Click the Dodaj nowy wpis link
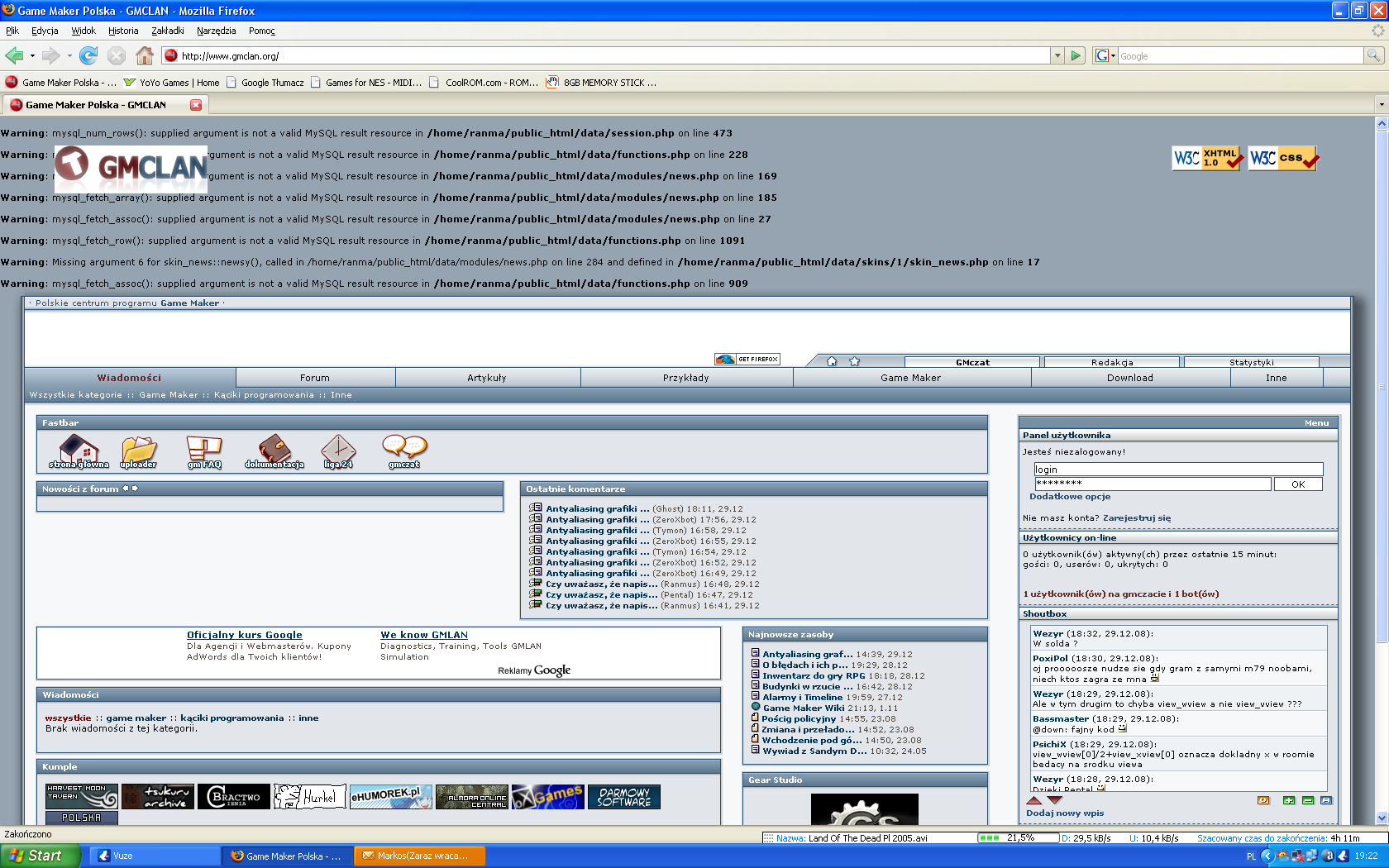1389x868 pixels. [1065, 813]
